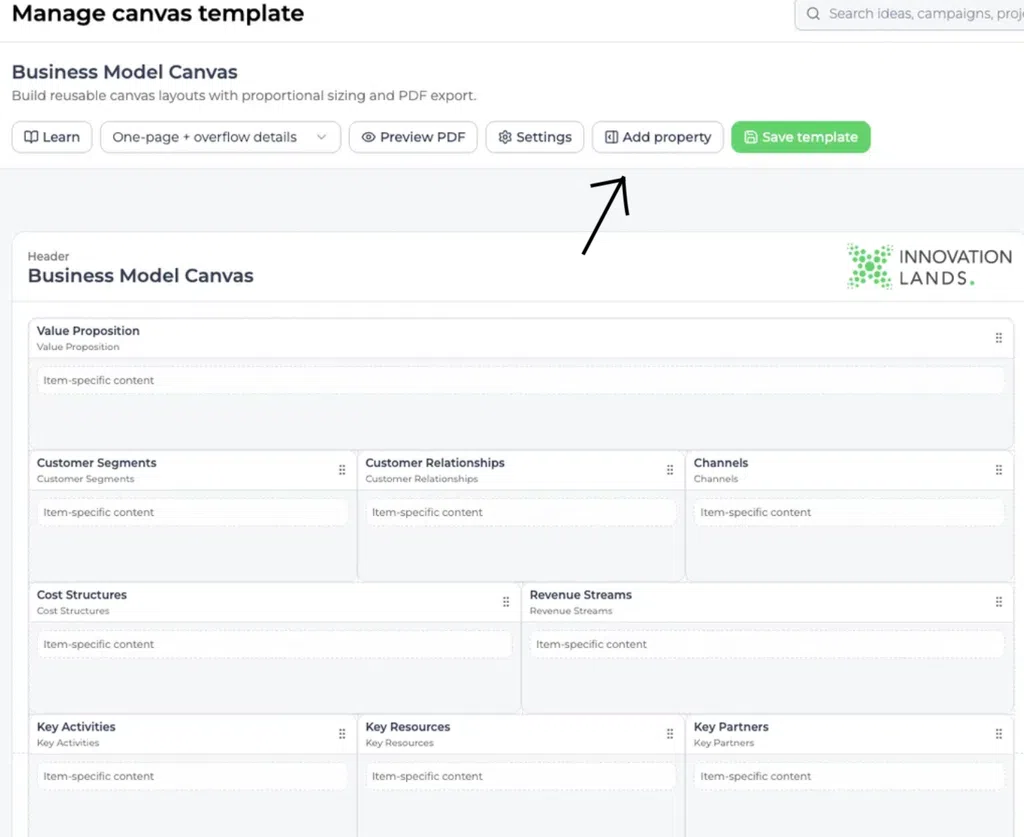Select the Revenue Streams block title
1024x837 pixels.
[x=581, y=595]
